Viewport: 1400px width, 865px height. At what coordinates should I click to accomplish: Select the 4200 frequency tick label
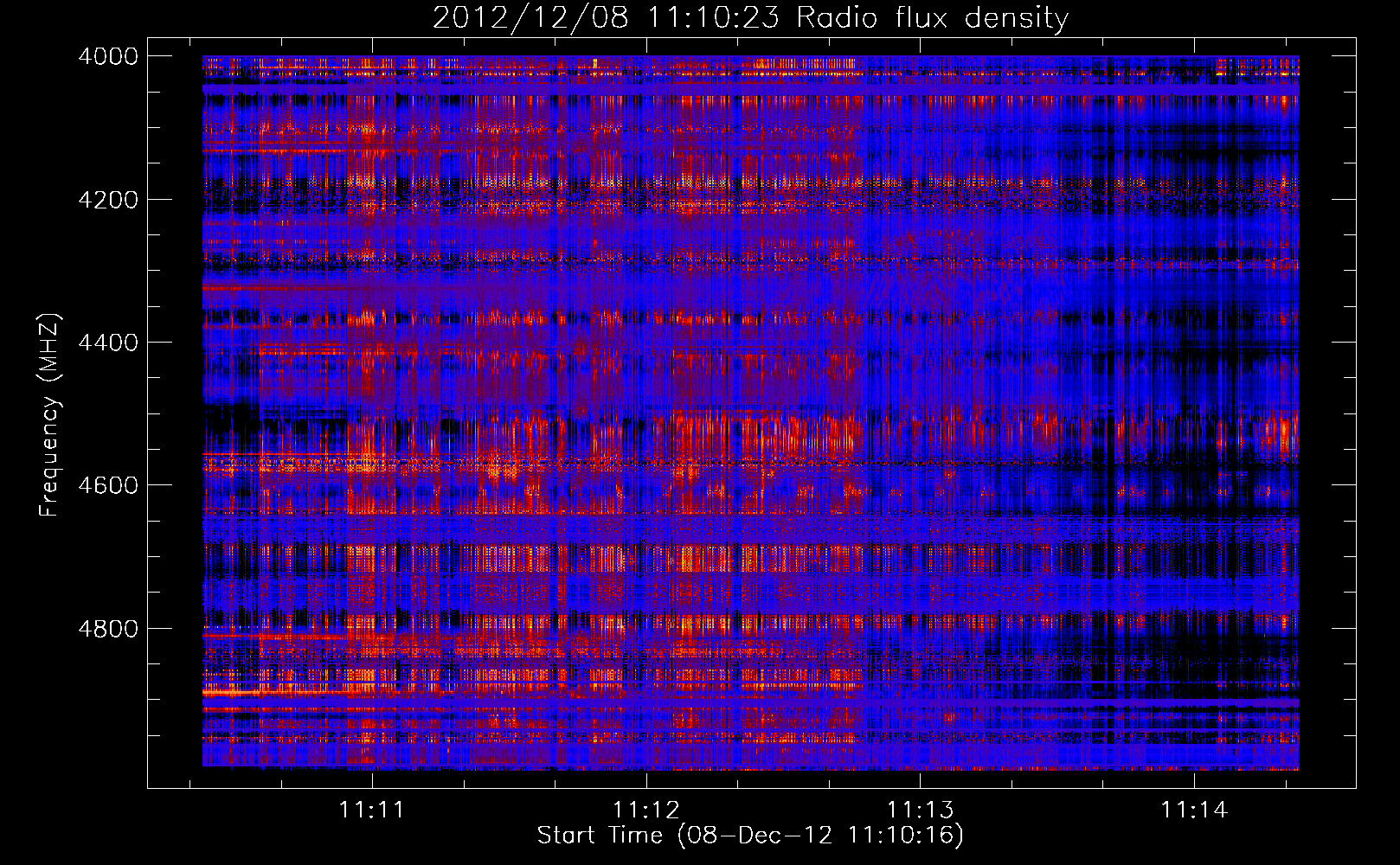[x=108, y=200]
